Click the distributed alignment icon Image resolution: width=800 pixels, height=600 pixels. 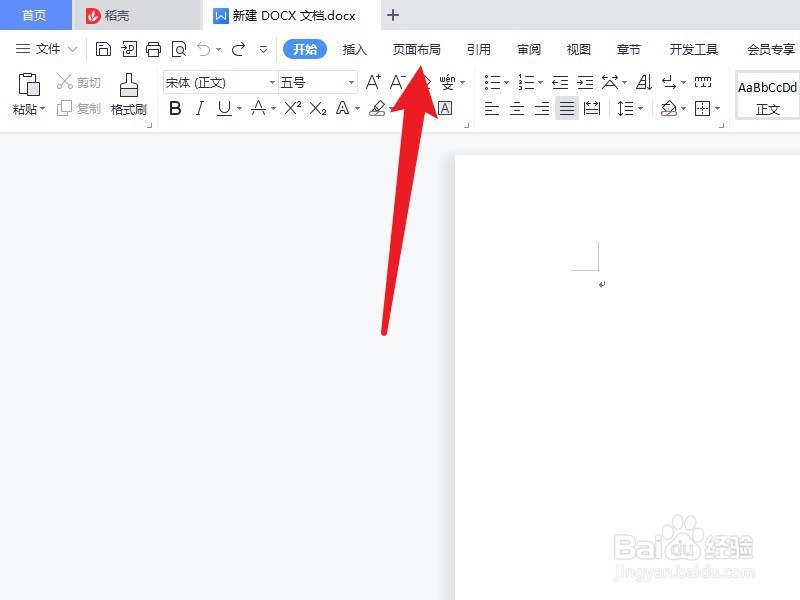pyautogui.click(x=592, y=108)
